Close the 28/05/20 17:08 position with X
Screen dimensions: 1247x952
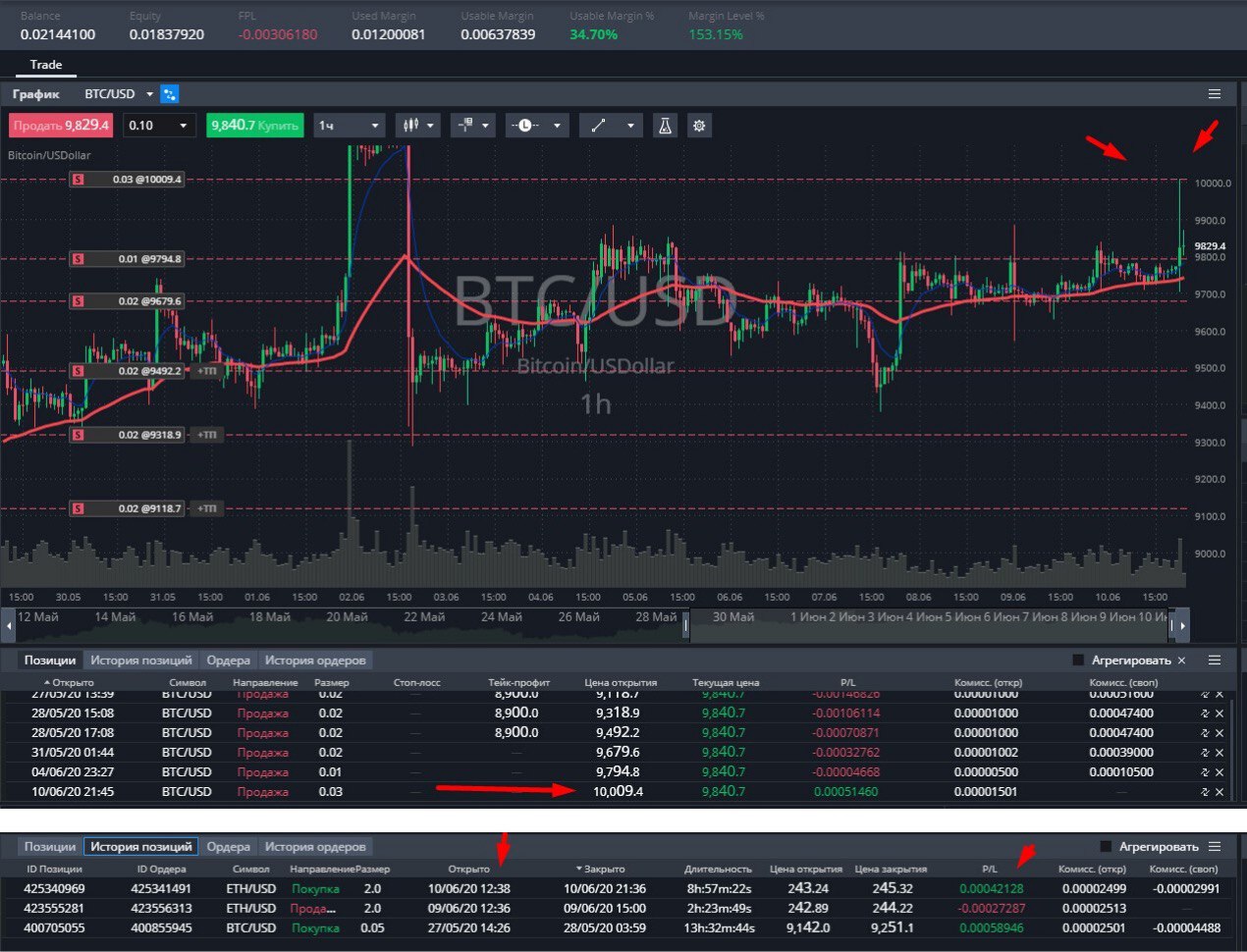[1220, 733]
